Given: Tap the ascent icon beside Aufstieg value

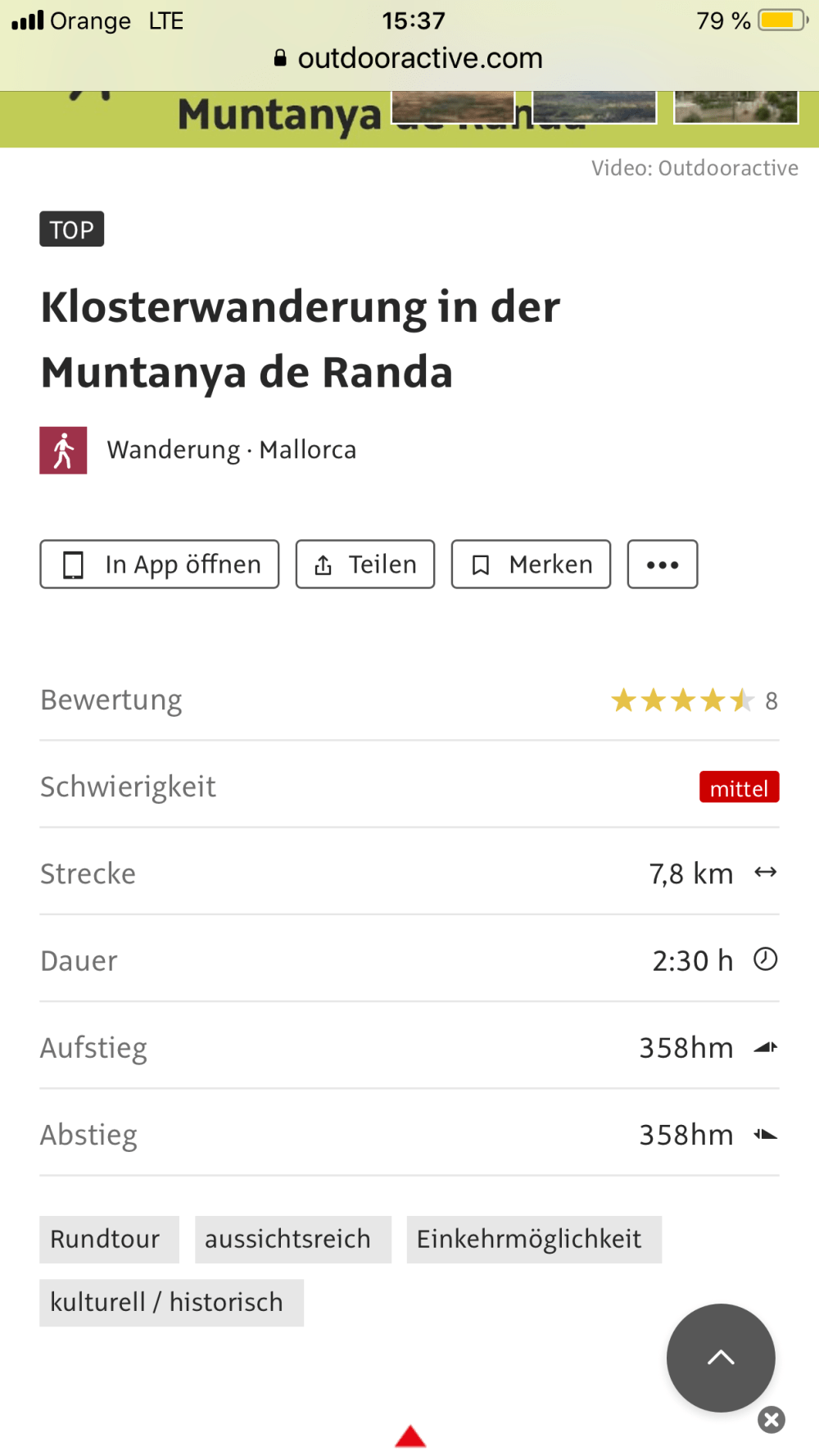Looking at the screenshot, I should click(766, 1047).
